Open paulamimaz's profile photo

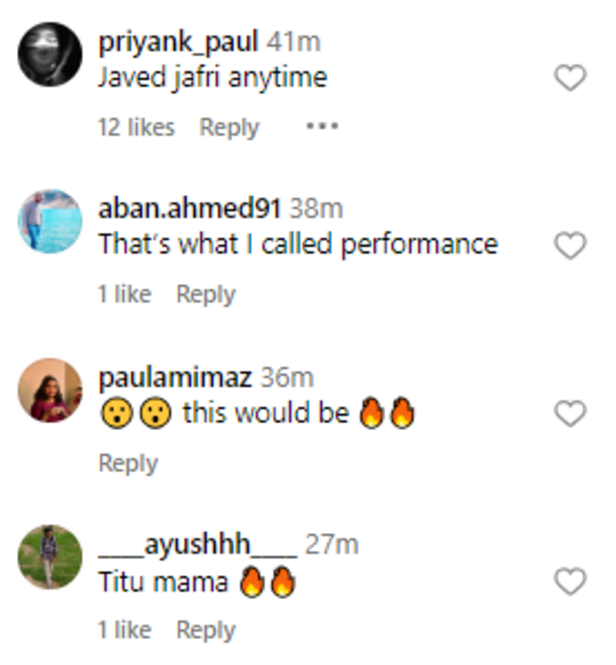tap(50, 390)
